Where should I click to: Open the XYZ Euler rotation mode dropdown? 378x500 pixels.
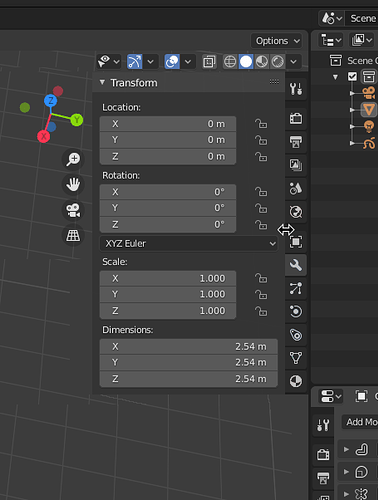pos(189,244)
